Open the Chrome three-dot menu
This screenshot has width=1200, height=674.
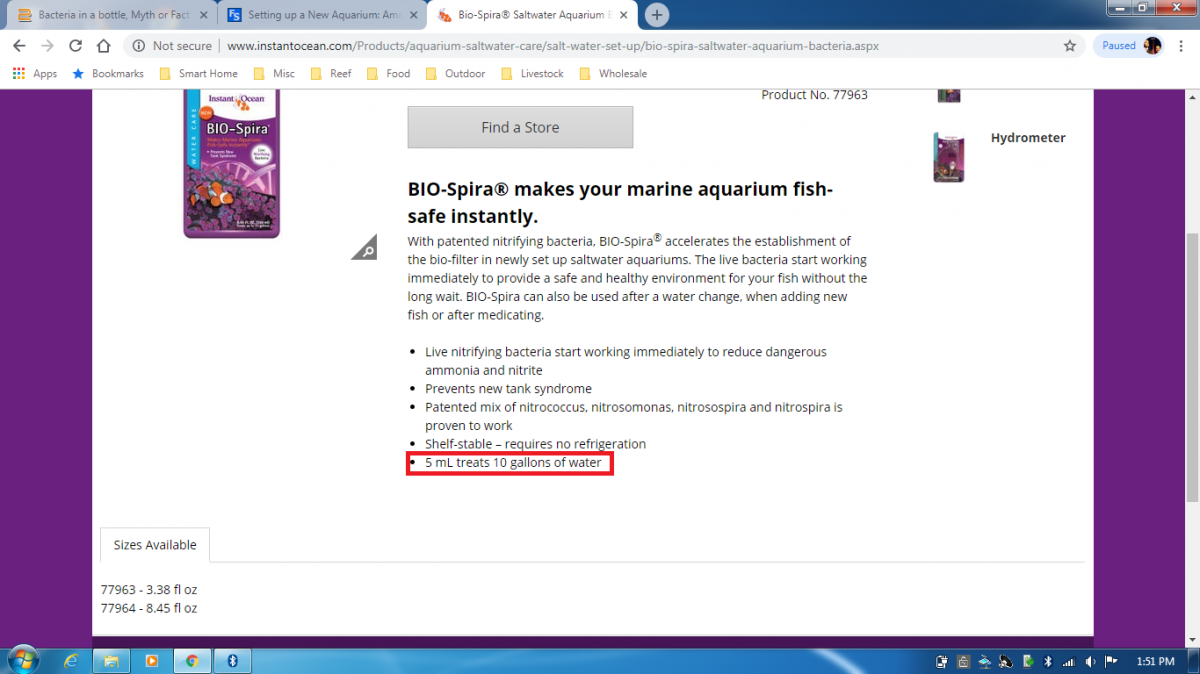pyautogui.click(x=1183, y=46)
